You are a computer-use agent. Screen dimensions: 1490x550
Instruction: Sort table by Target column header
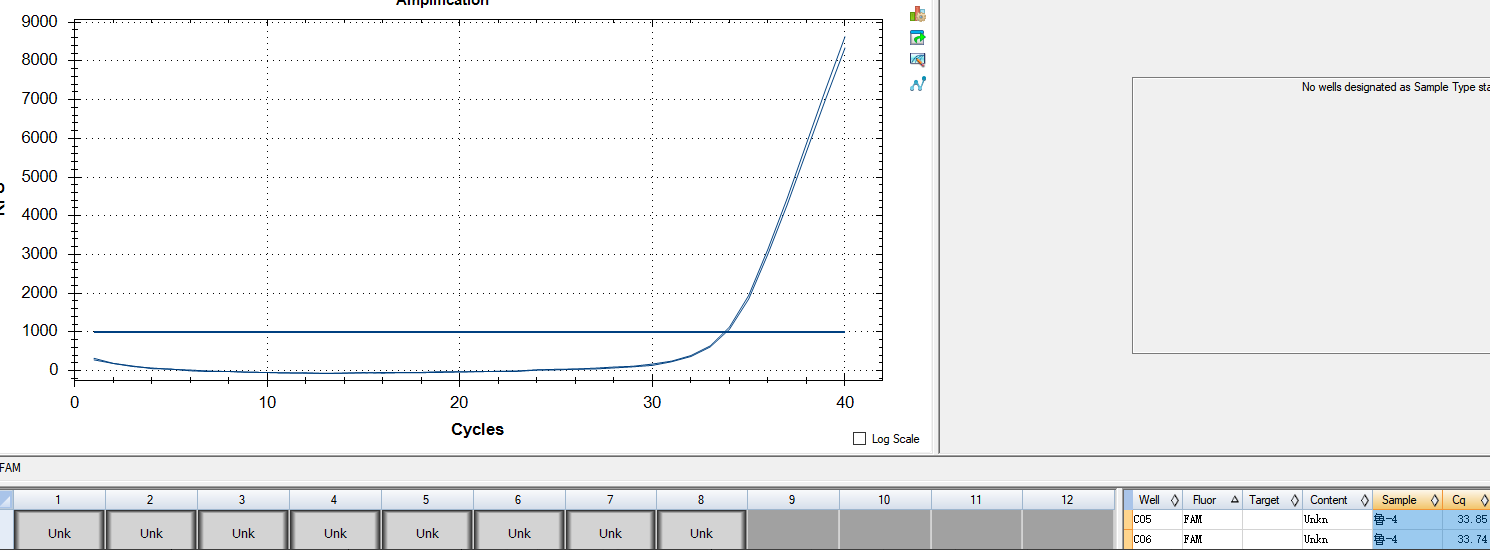[x=1272, y=500]
